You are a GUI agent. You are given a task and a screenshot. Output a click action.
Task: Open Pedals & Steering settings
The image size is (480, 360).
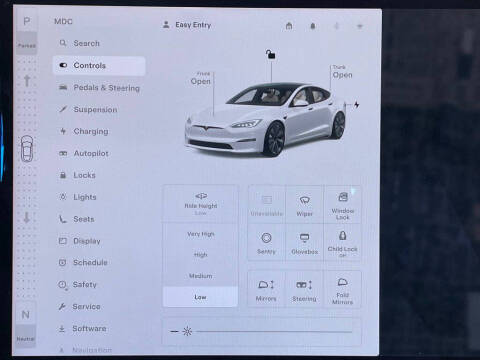click(99, 88)
